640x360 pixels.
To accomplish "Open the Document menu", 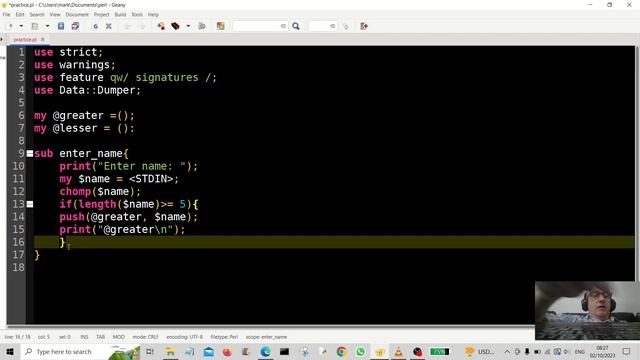I will tap(77, 14).
